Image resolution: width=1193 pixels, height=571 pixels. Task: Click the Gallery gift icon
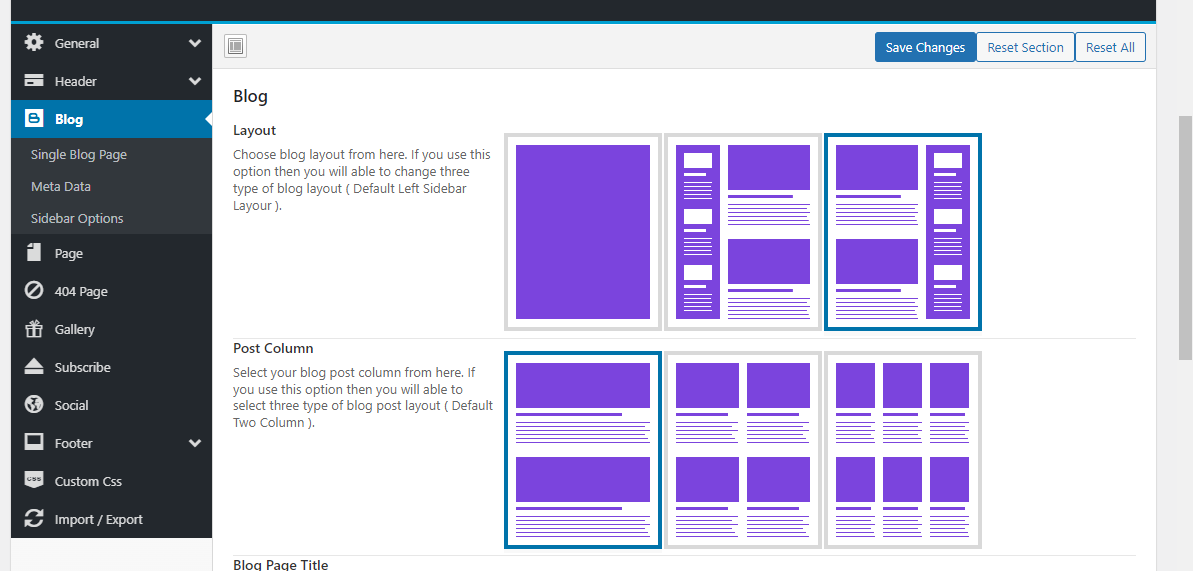pos(34,329)
